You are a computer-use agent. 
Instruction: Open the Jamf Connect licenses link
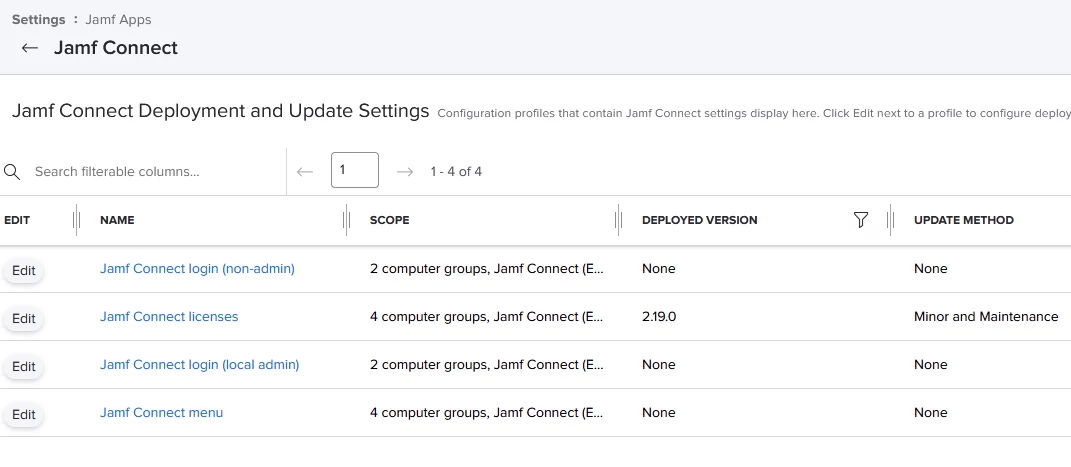pyautogui.click(x=169, y=317)
